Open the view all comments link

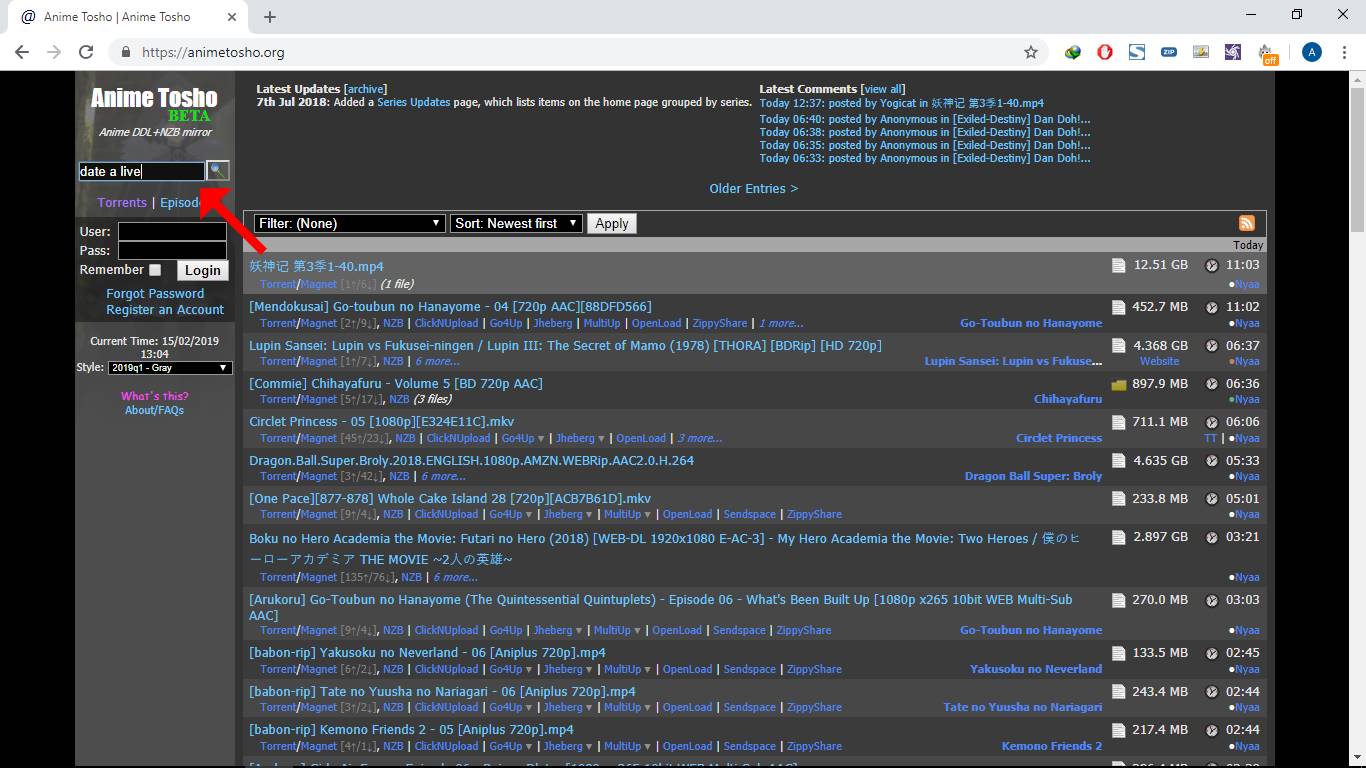pyautogui.click(x=883, y=89)
